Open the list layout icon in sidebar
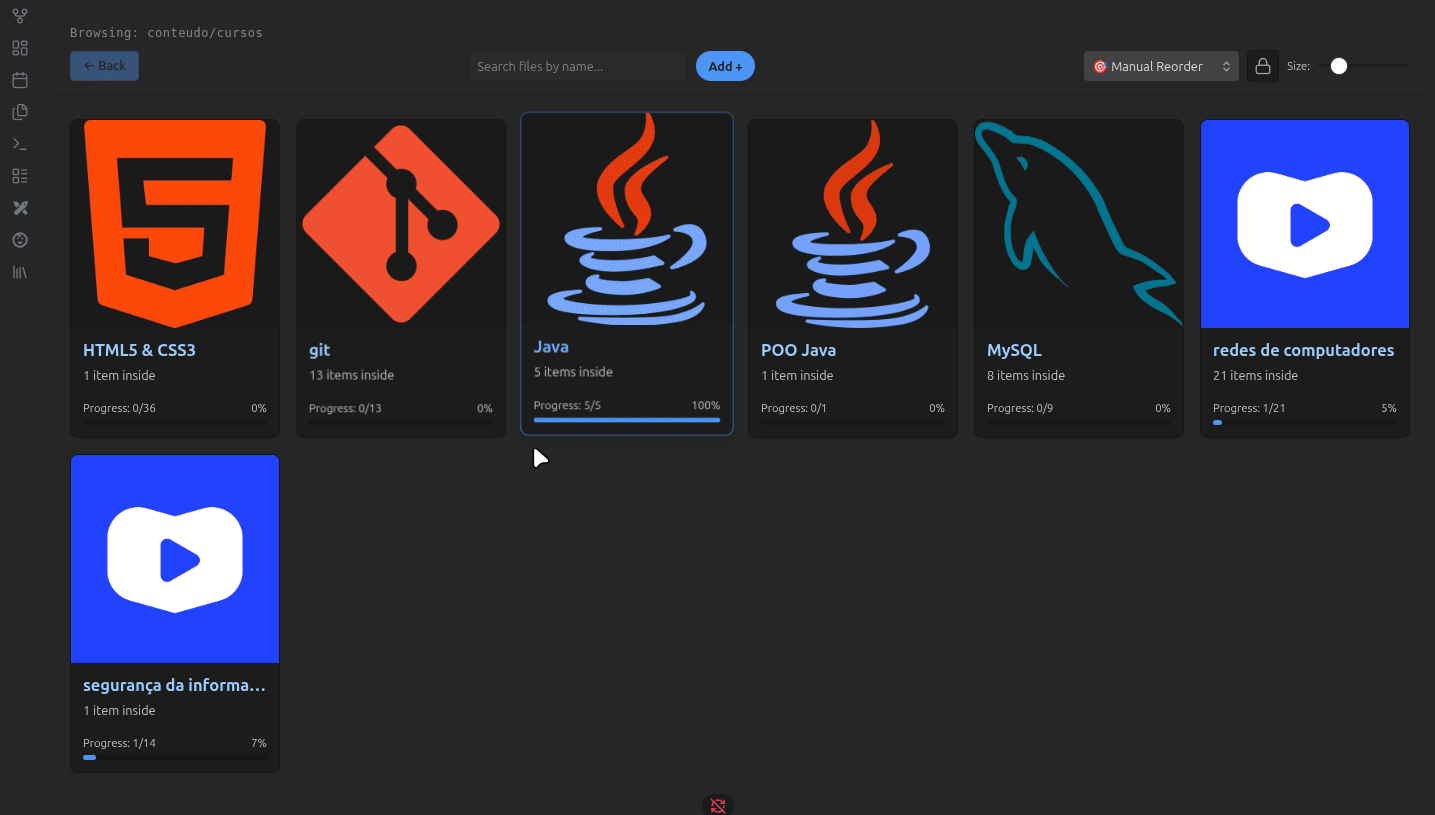The width and height of the screenshot is (1435, 815). tap(20, 176)
